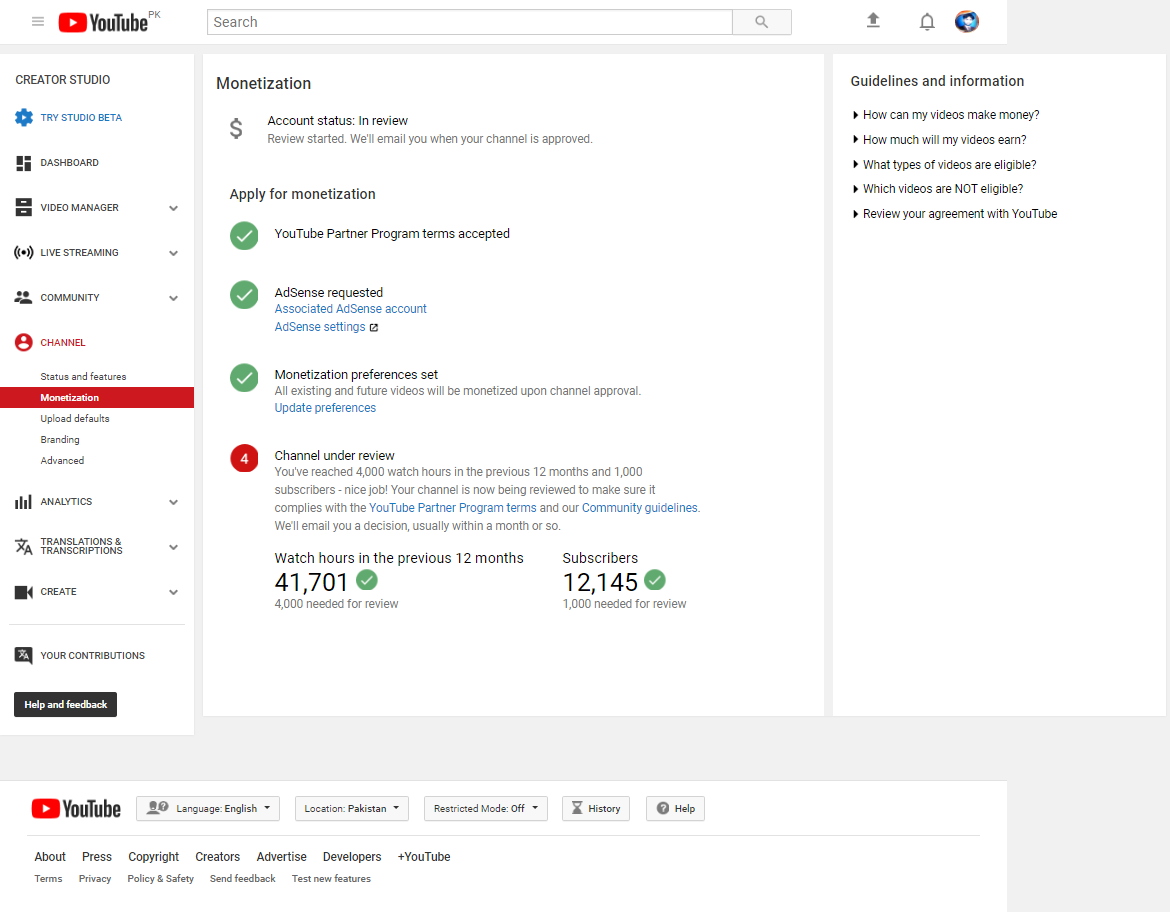Click the upload video arrow icon
Image resolution: width=1170 pixels, height=912 pixels.
(x=873, y=21)
